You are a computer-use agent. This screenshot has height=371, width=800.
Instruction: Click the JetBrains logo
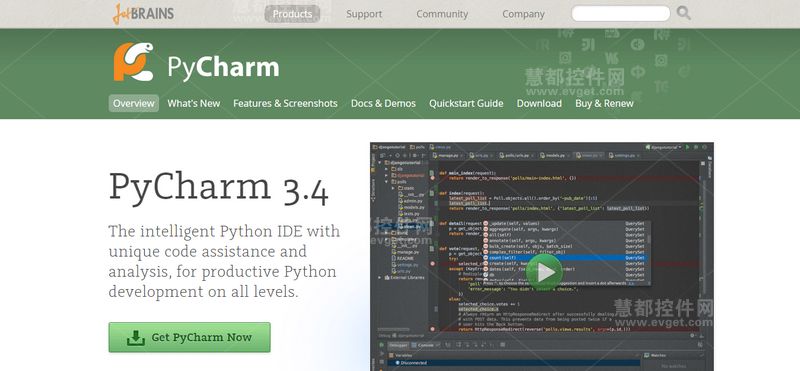pos(143,14)
